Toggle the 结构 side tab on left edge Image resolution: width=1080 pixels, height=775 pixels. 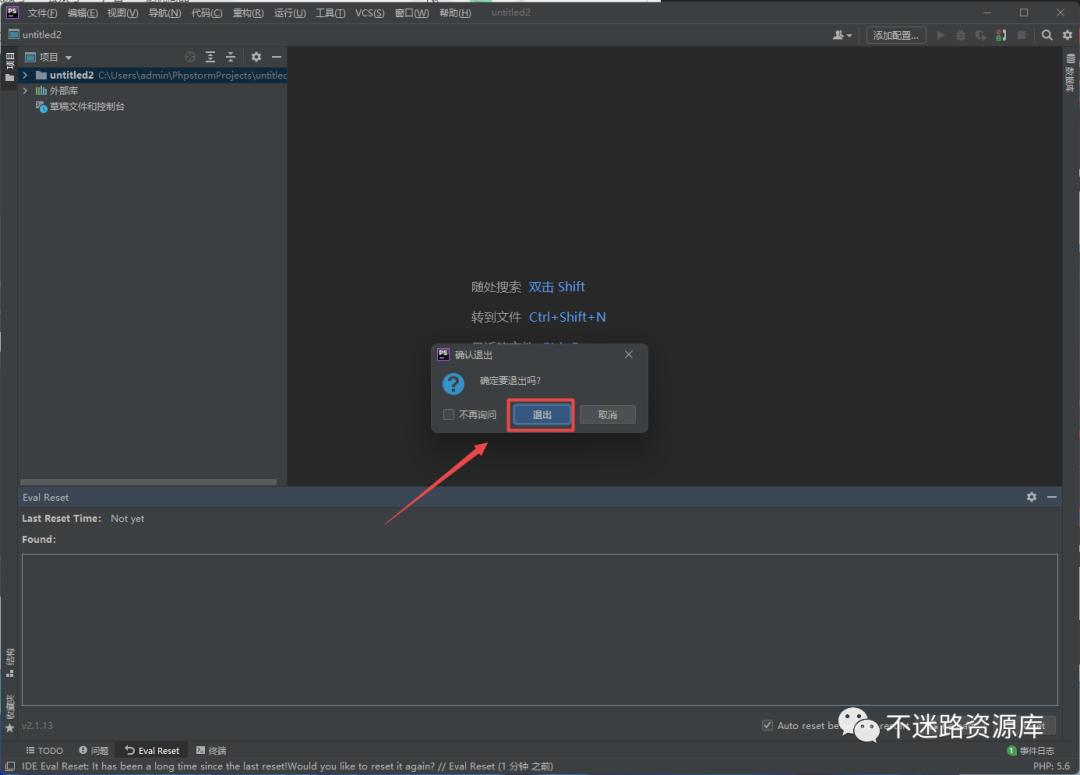coord(10,663)
